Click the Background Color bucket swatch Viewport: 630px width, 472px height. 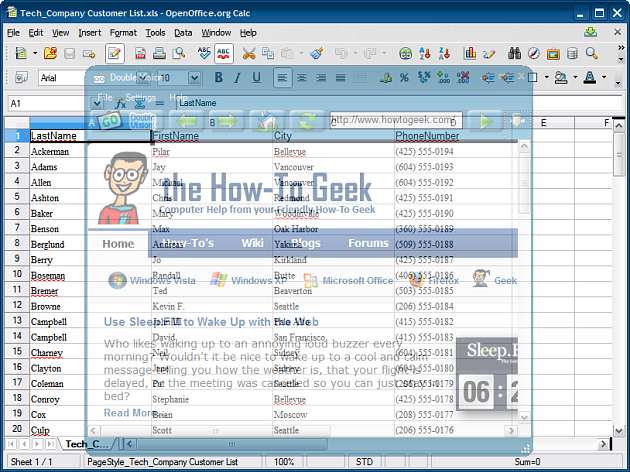pos(560,78)
